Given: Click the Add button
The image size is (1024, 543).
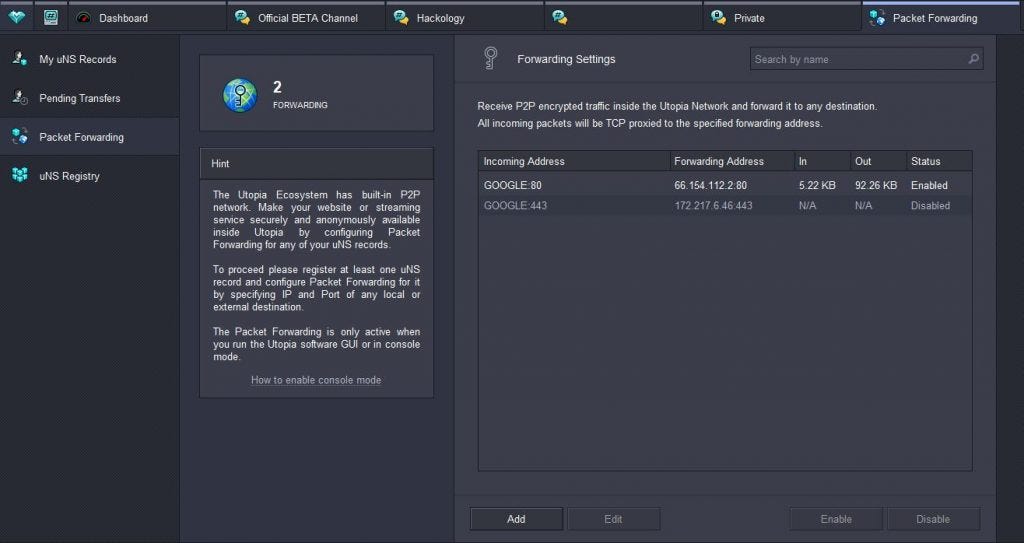Looking at the screenshot, I should click(x=516, y=519).
